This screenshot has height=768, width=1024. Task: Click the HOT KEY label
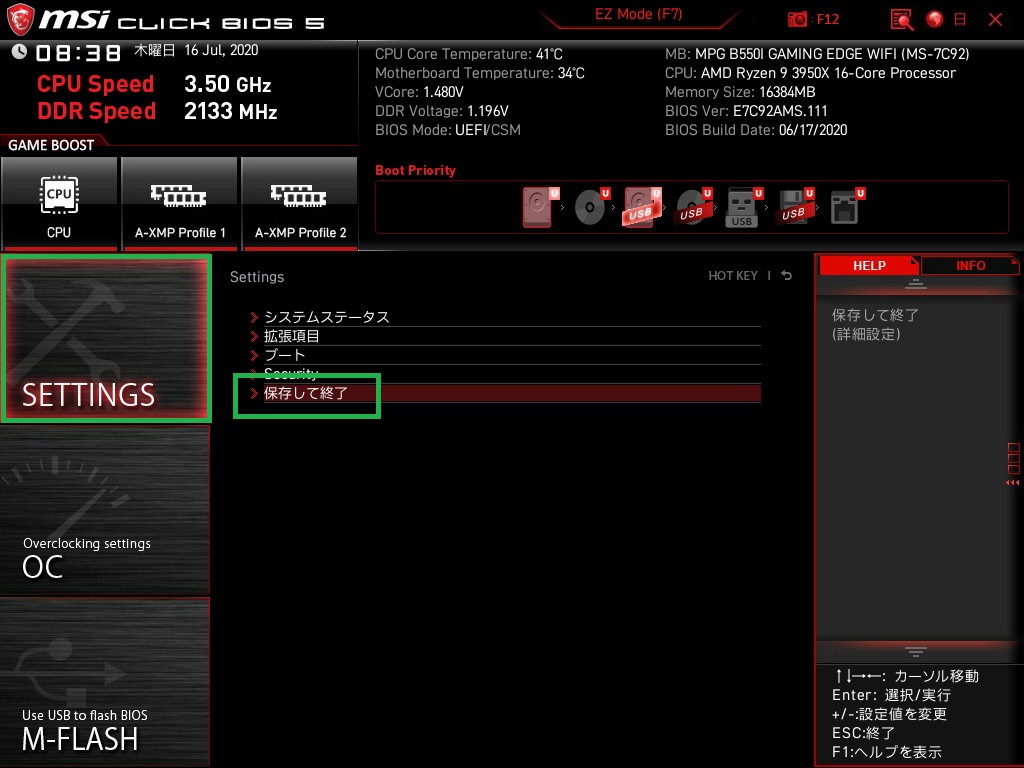(x=733, y=276)
